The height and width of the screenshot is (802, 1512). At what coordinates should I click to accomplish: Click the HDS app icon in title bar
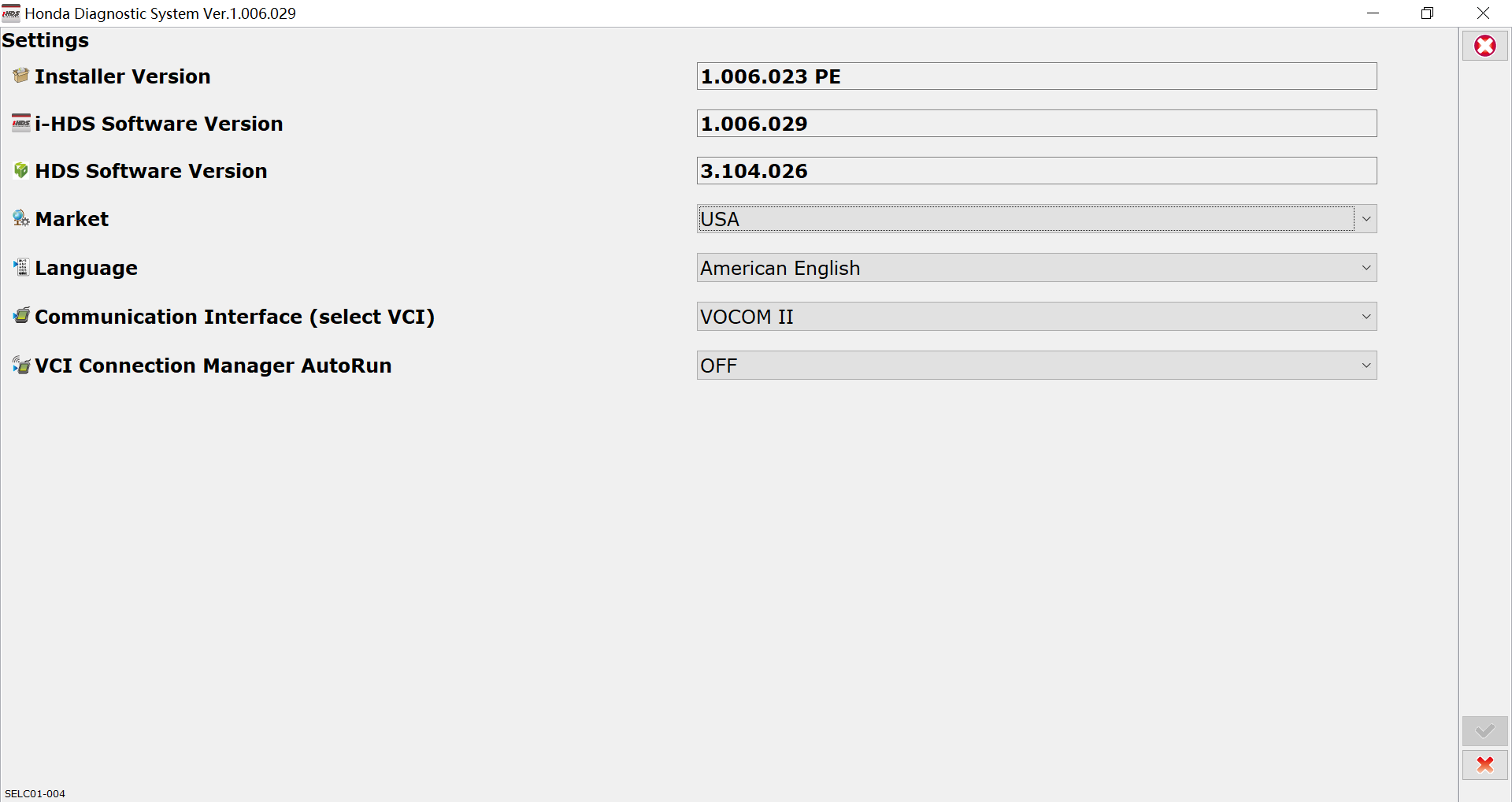(x=11, y=13)
